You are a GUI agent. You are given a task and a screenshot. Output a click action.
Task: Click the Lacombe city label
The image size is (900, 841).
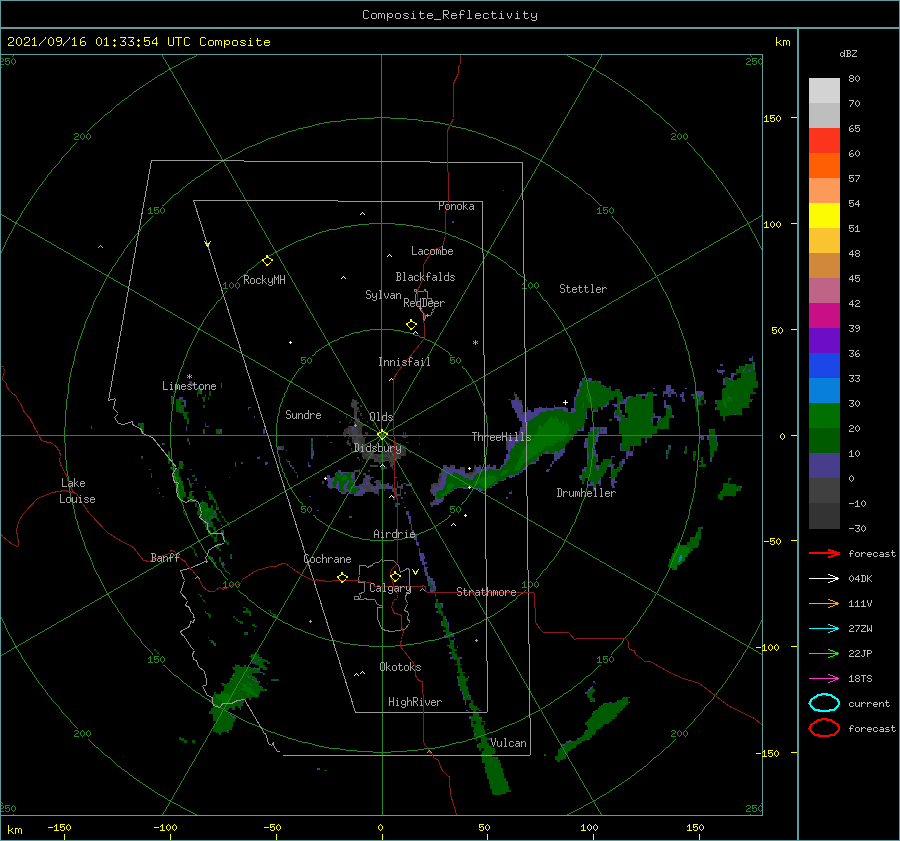(x=432, y=251)
